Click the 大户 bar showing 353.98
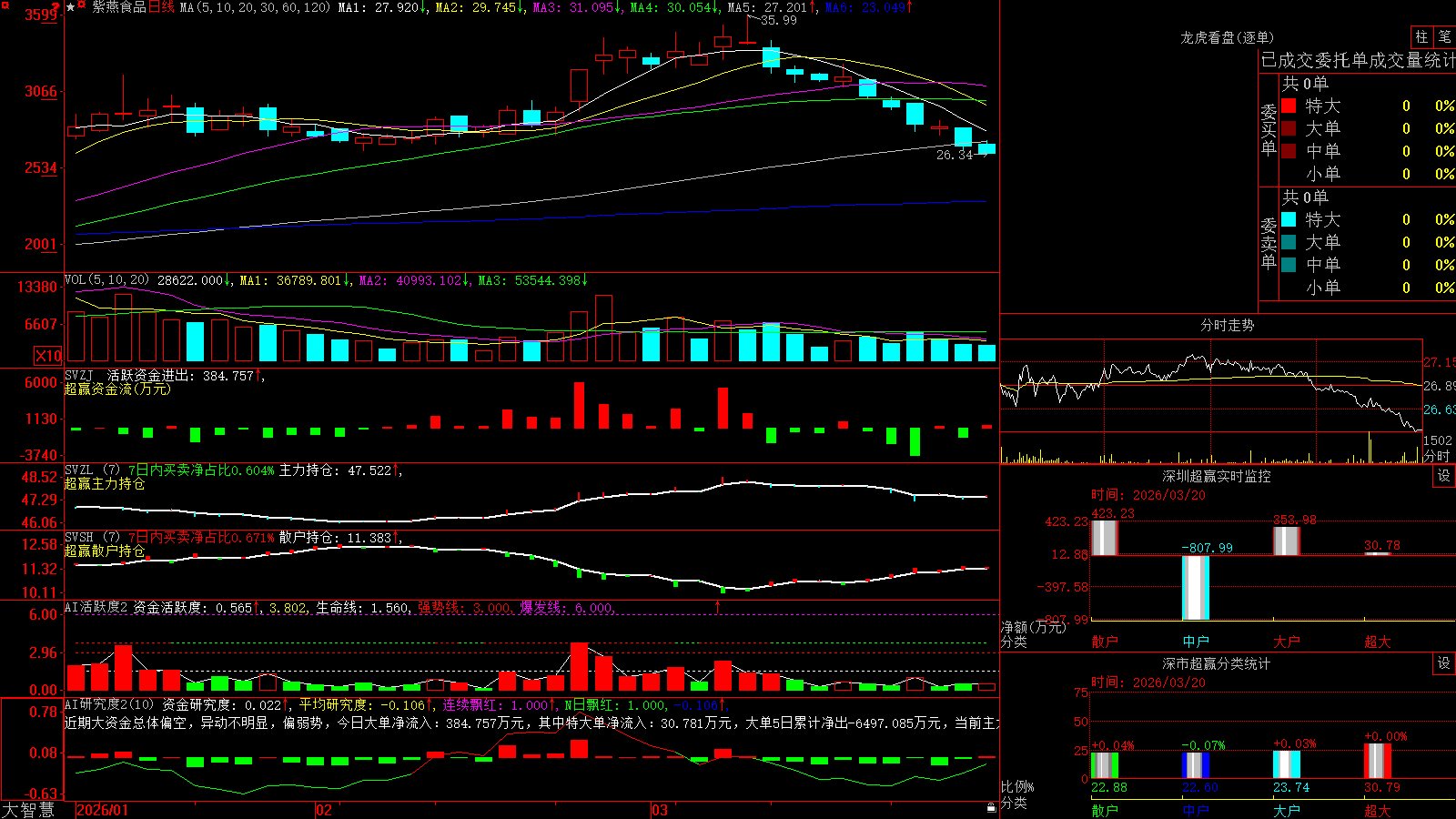The image size is (1456, 819). pyautogui.click(x=1287, y=541)
